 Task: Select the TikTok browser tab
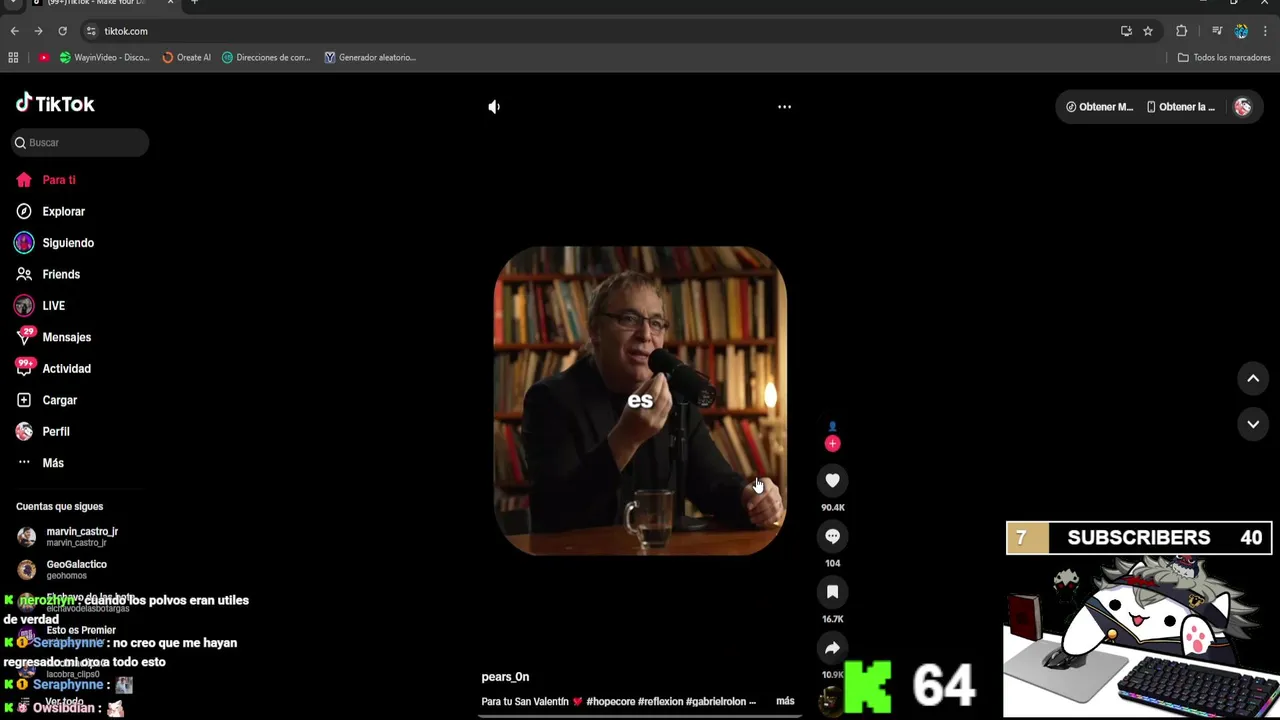point(100,2)
